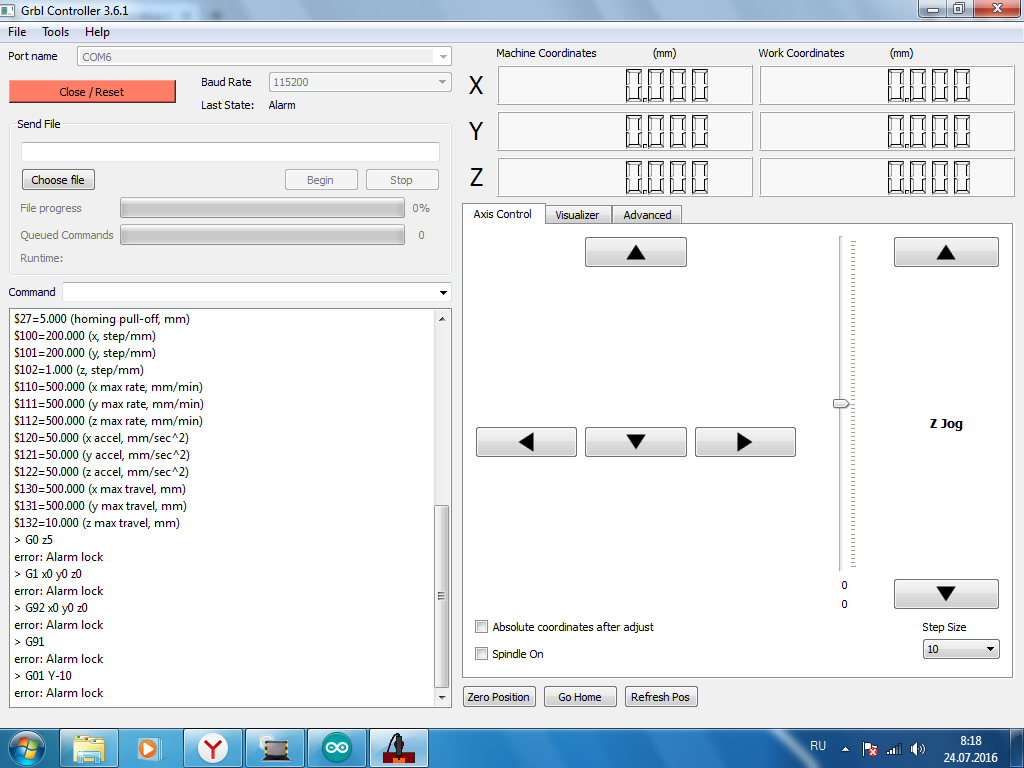The width and height of the screenshot is (1024, 768).
Task: Click the console log scrollbar thumb
Action: [x=442, y=596]
